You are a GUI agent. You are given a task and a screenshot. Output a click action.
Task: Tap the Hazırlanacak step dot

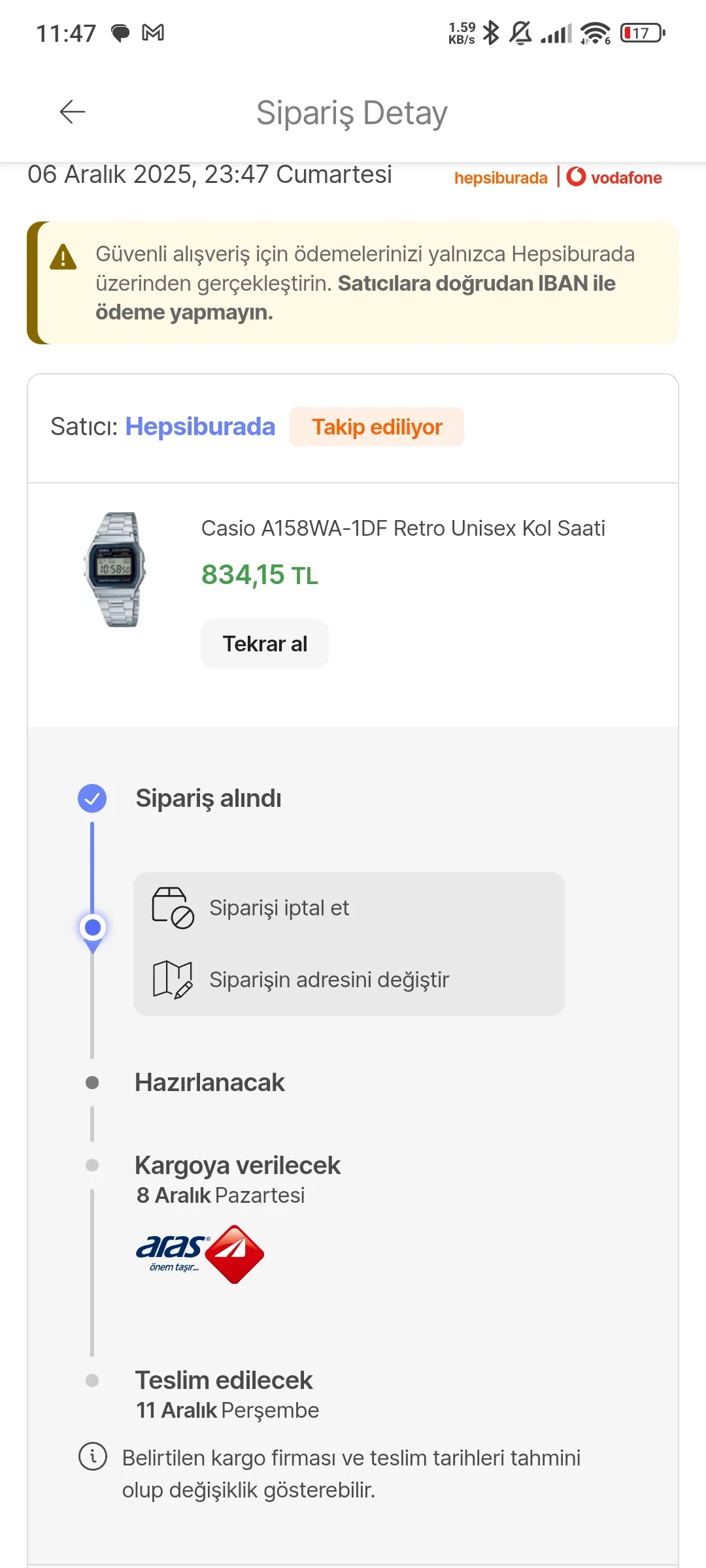(92, 1083)
